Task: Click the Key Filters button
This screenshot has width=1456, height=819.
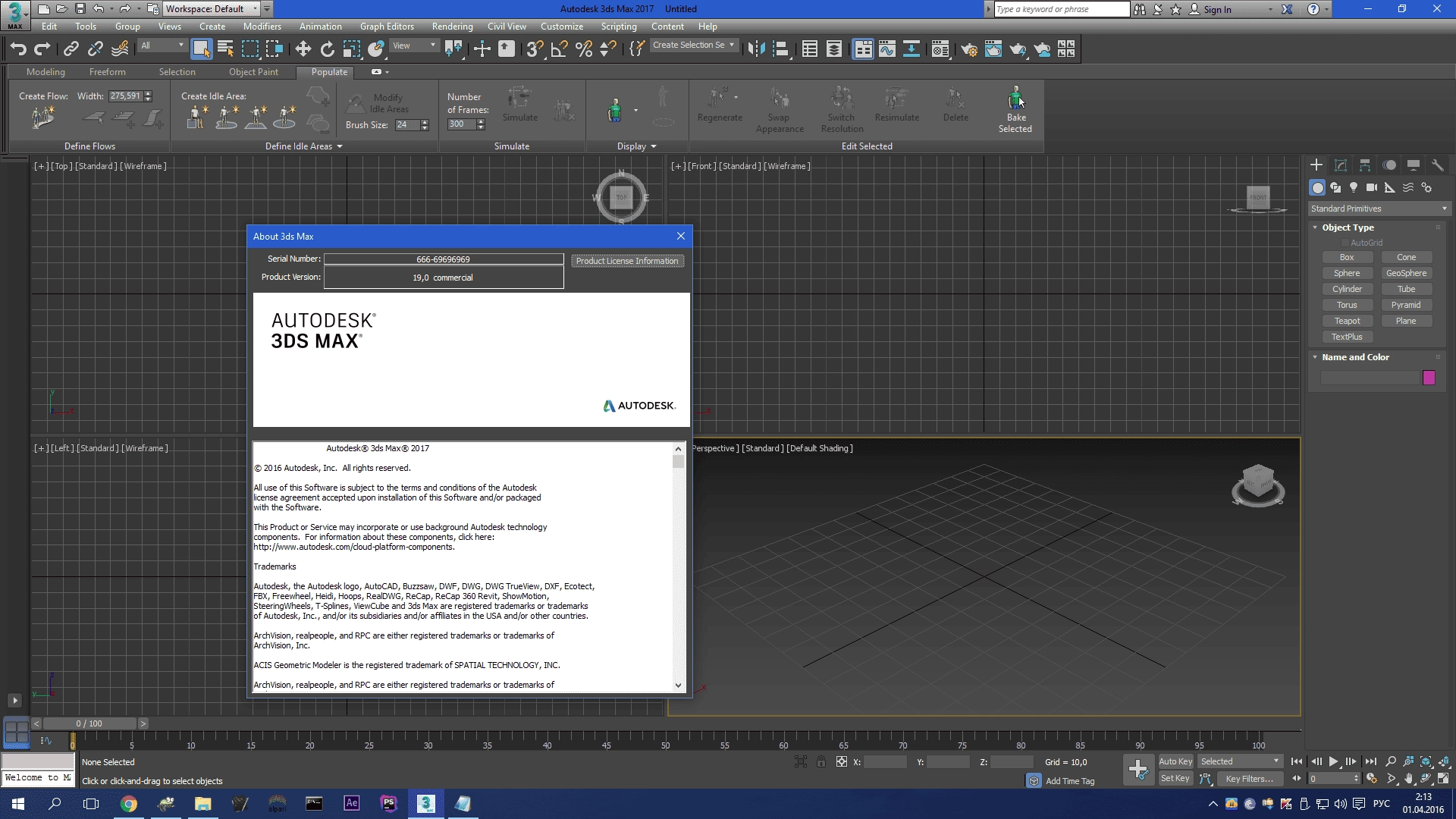Action: 1249,779
